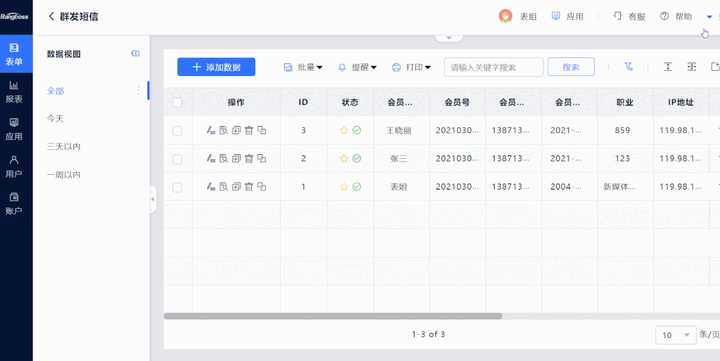Select the 今天 data view
This screenshot has height=361, width=720.
click(56, 118)
